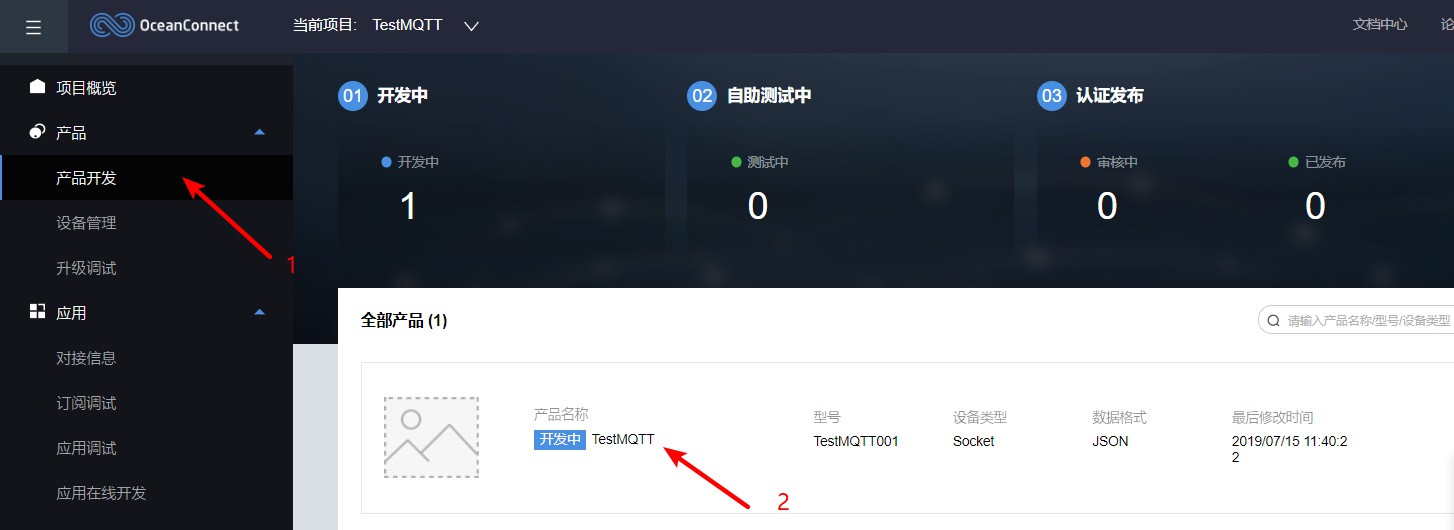The image size is (1454, 530).
Task: Click the product search input field
Action: (x=1356, y=320)
